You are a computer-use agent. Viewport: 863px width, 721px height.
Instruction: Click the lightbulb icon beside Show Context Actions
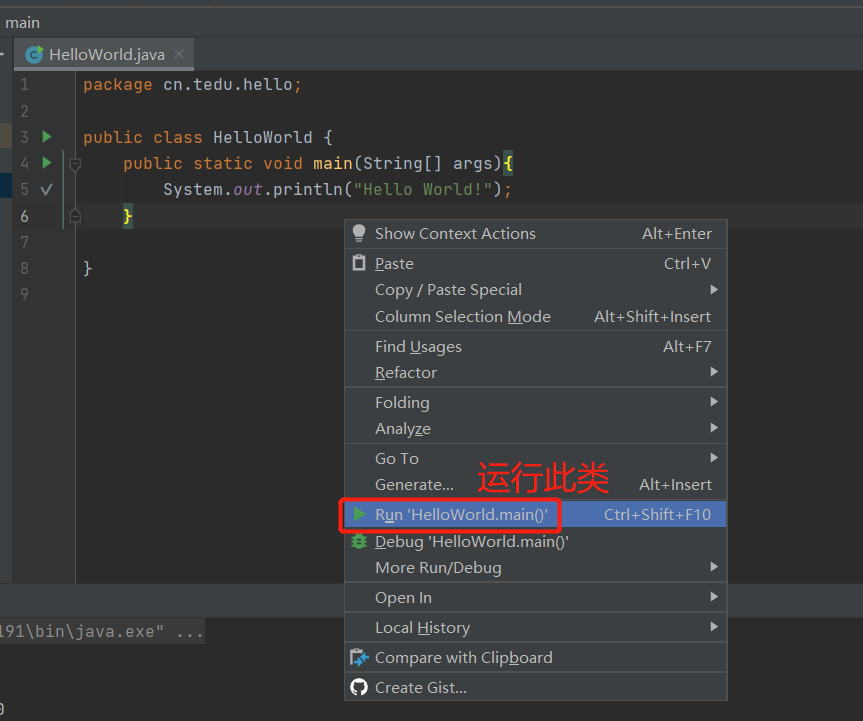click(359, 233)
